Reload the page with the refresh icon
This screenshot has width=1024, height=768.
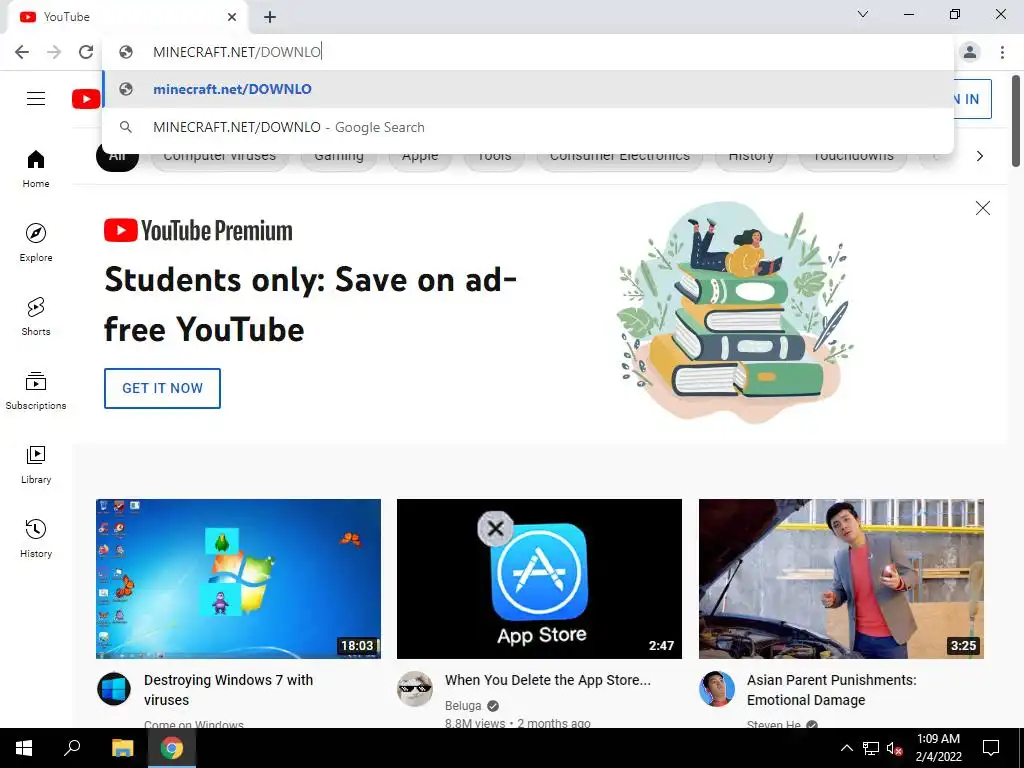(86, 52)
